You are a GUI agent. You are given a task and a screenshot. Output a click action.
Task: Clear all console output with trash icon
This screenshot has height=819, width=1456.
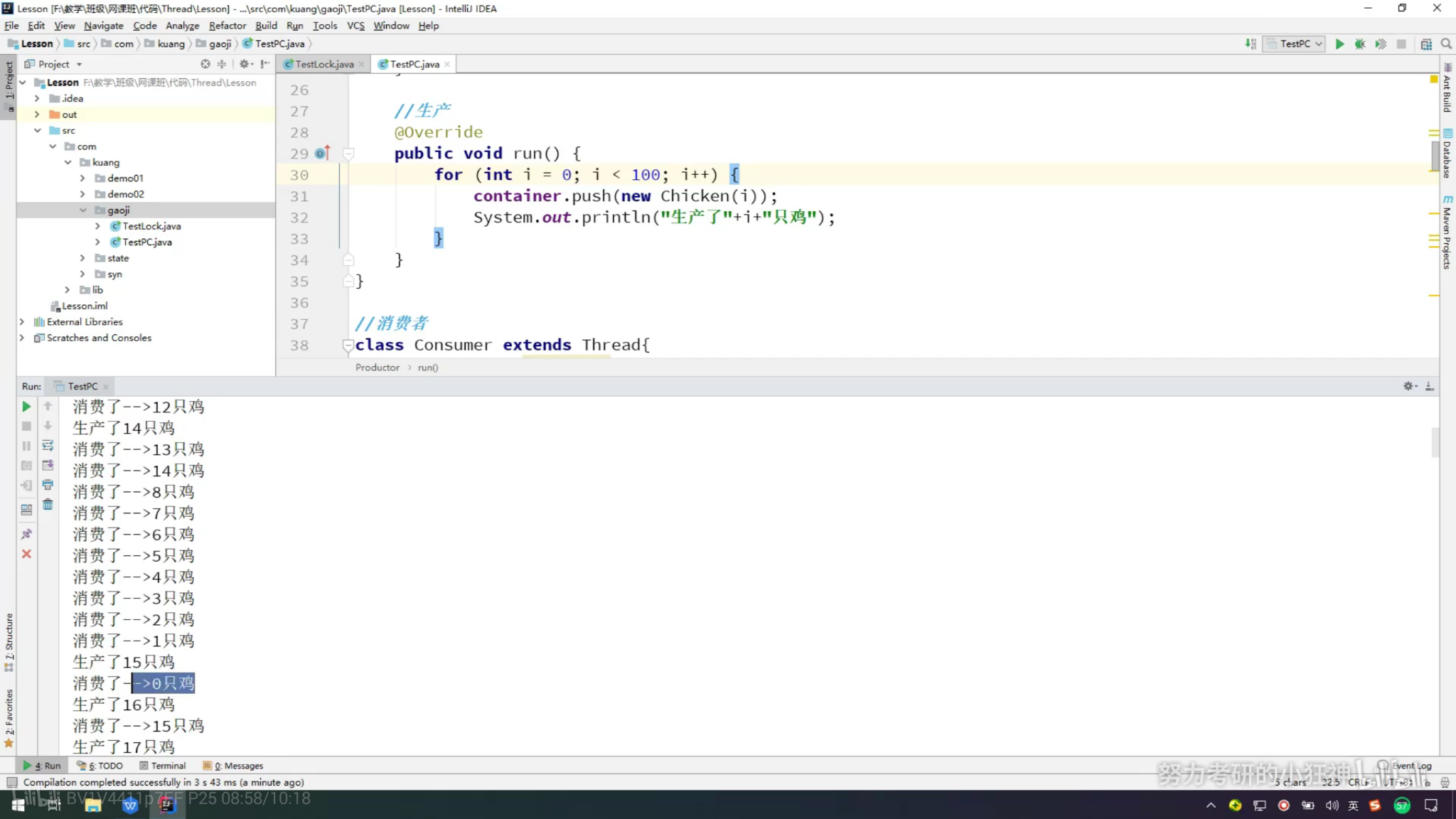pyautogui.click(x=48, y=505)
